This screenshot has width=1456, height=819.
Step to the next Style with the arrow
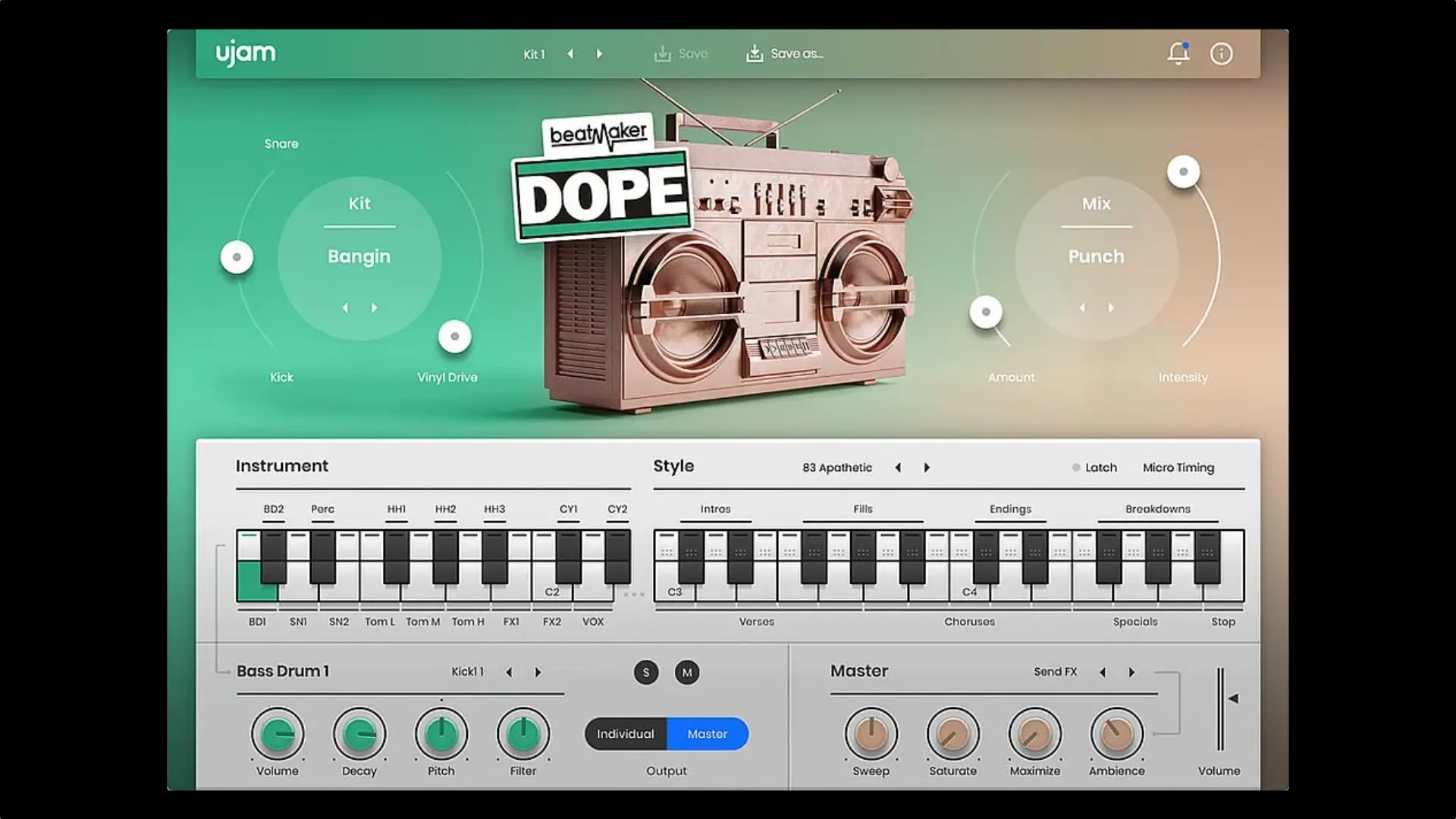(x=927, y=468)
